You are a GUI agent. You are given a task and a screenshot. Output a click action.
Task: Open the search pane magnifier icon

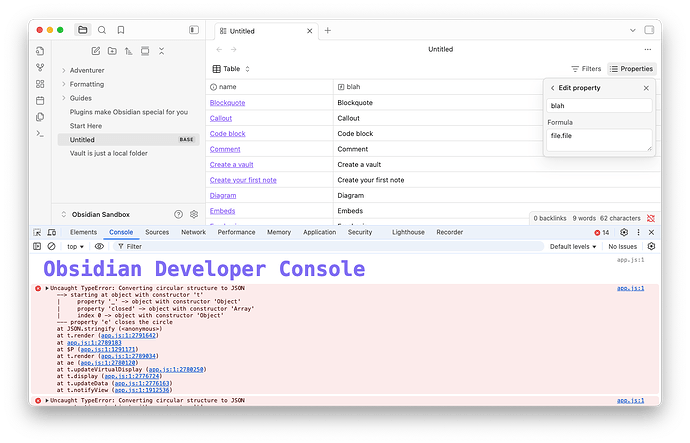[x=102, y=30]
